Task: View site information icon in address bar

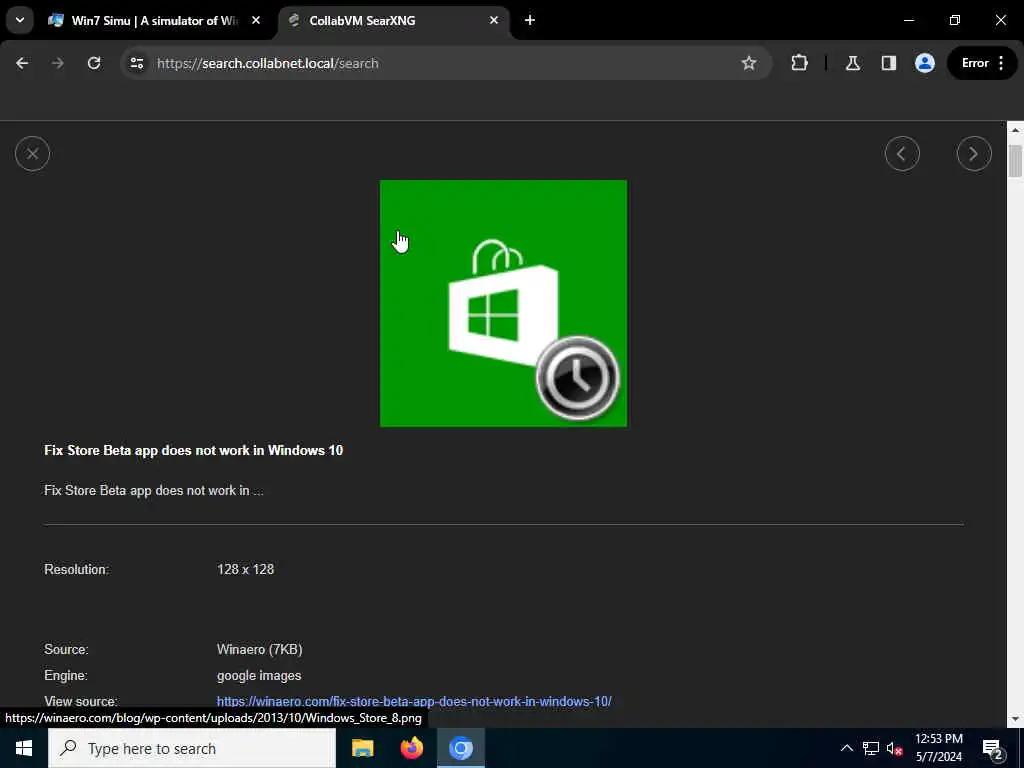Action: [x=136, y=63]
